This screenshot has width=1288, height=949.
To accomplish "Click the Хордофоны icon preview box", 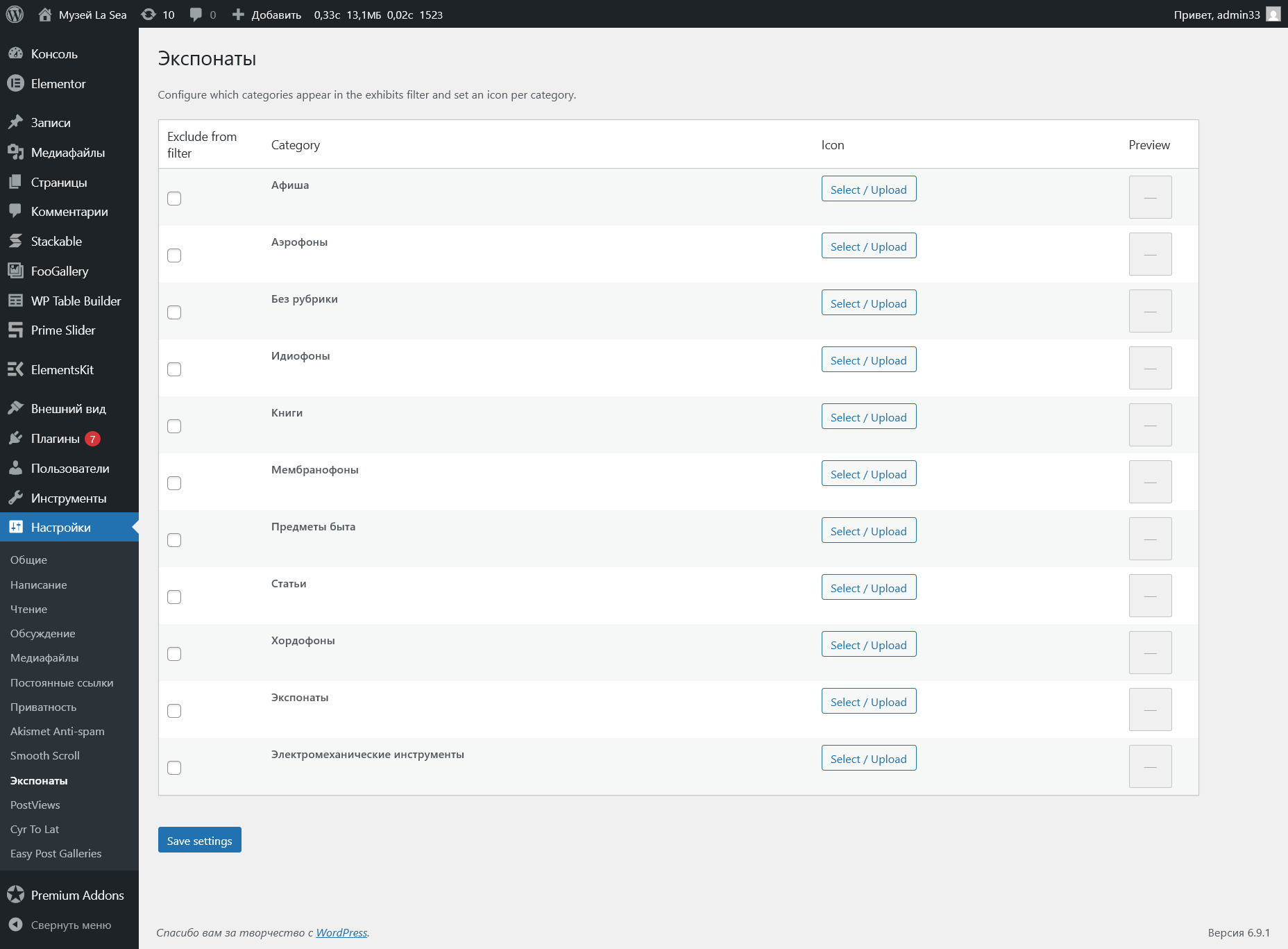I will 1150,653.
